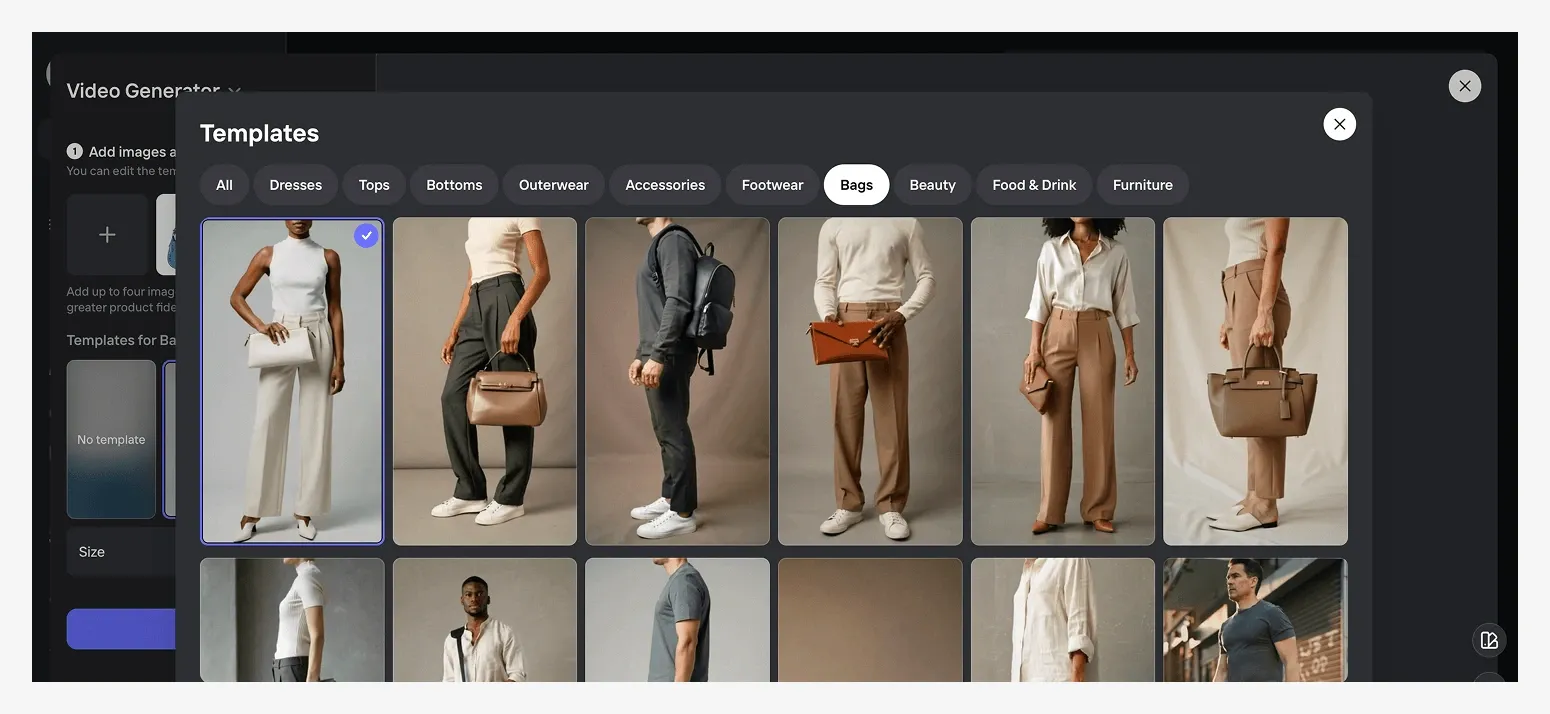Open the layout panel icon at bottom right
Screen dimensions: 1550x714
click(1489, 641)
